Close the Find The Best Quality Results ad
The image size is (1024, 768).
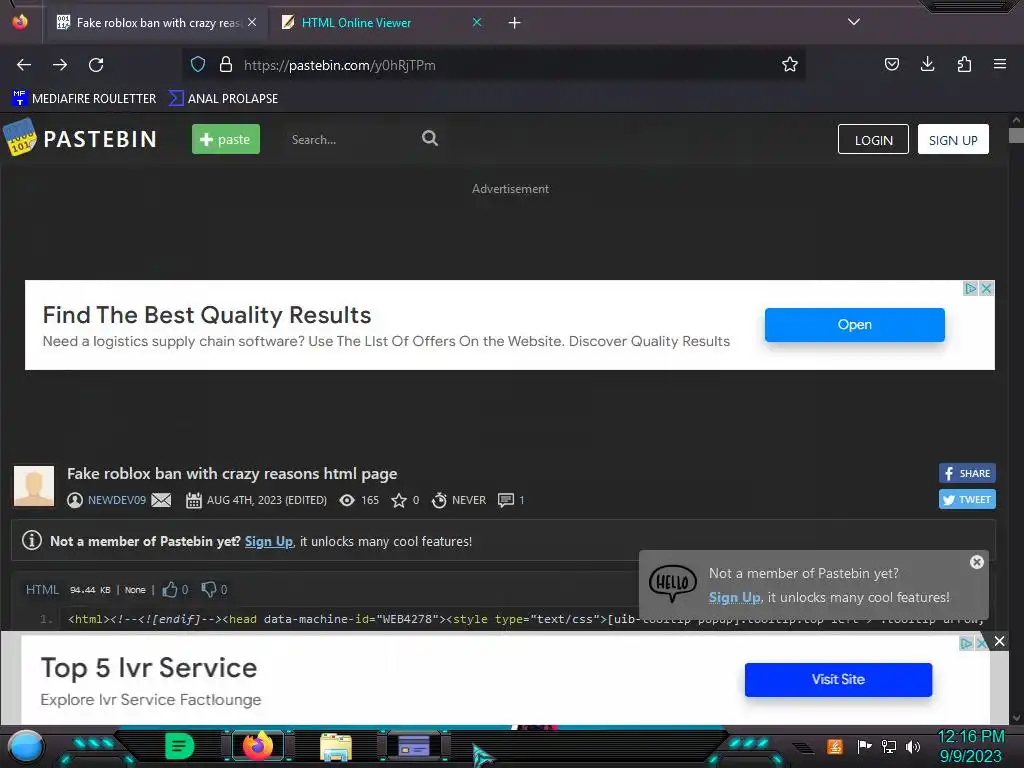point(986,288)
